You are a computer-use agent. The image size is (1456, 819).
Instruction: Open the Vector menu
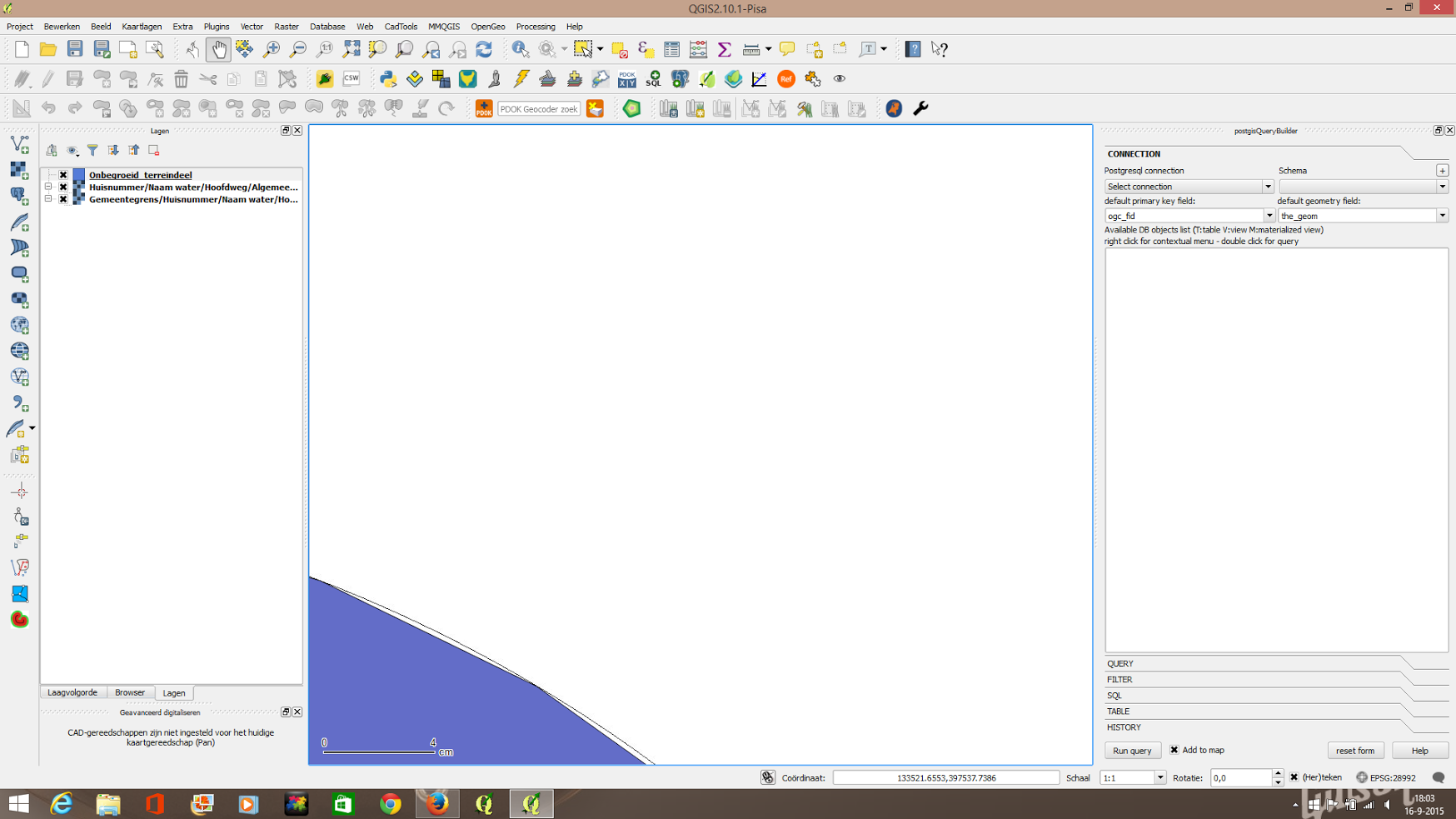coord(252,27)
